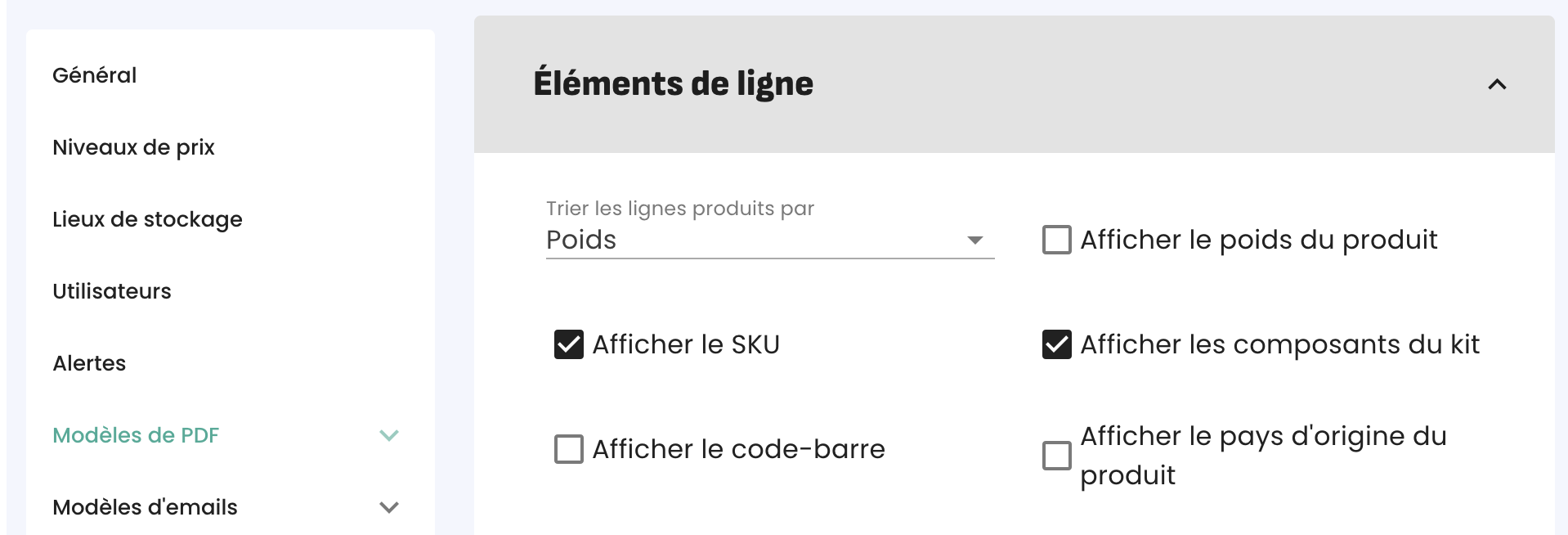
Task: Open the Trier les lignes produits dropdown arrow
Action: 974,240
